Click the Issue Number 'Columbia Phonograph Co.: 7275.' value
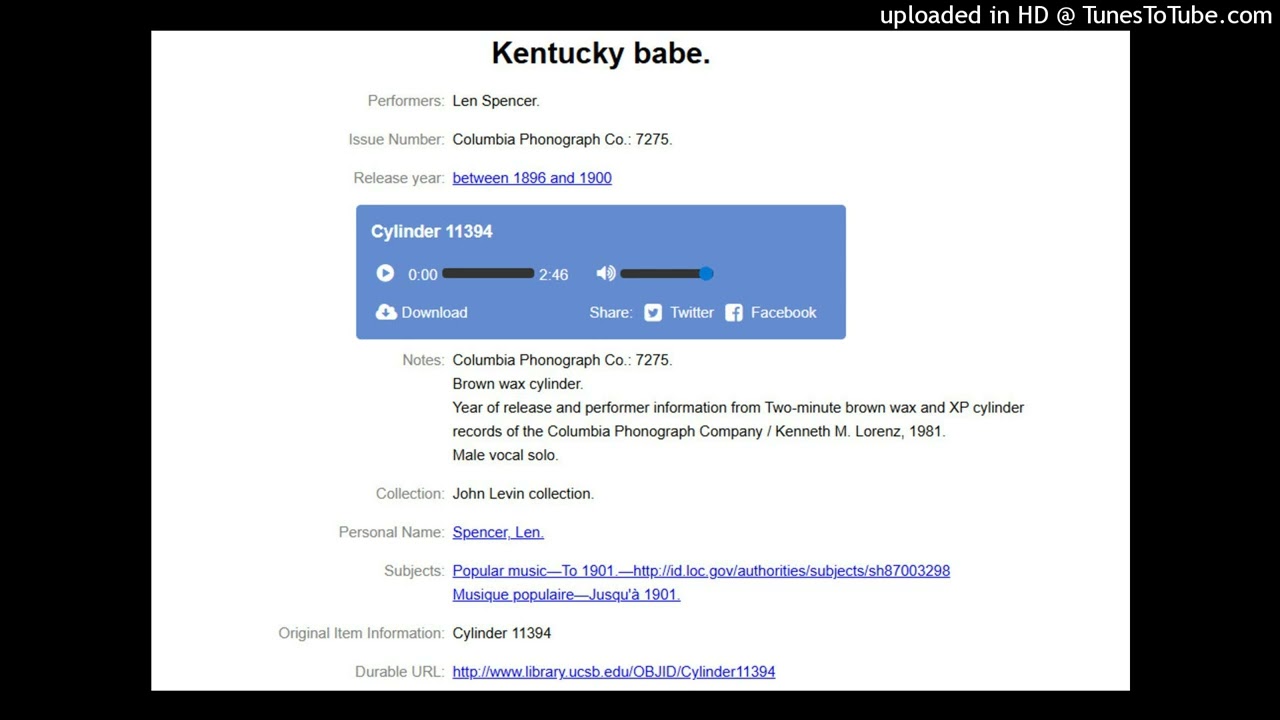The width and height of the screenshot is (1280, 720). click(x=562, y=139)
